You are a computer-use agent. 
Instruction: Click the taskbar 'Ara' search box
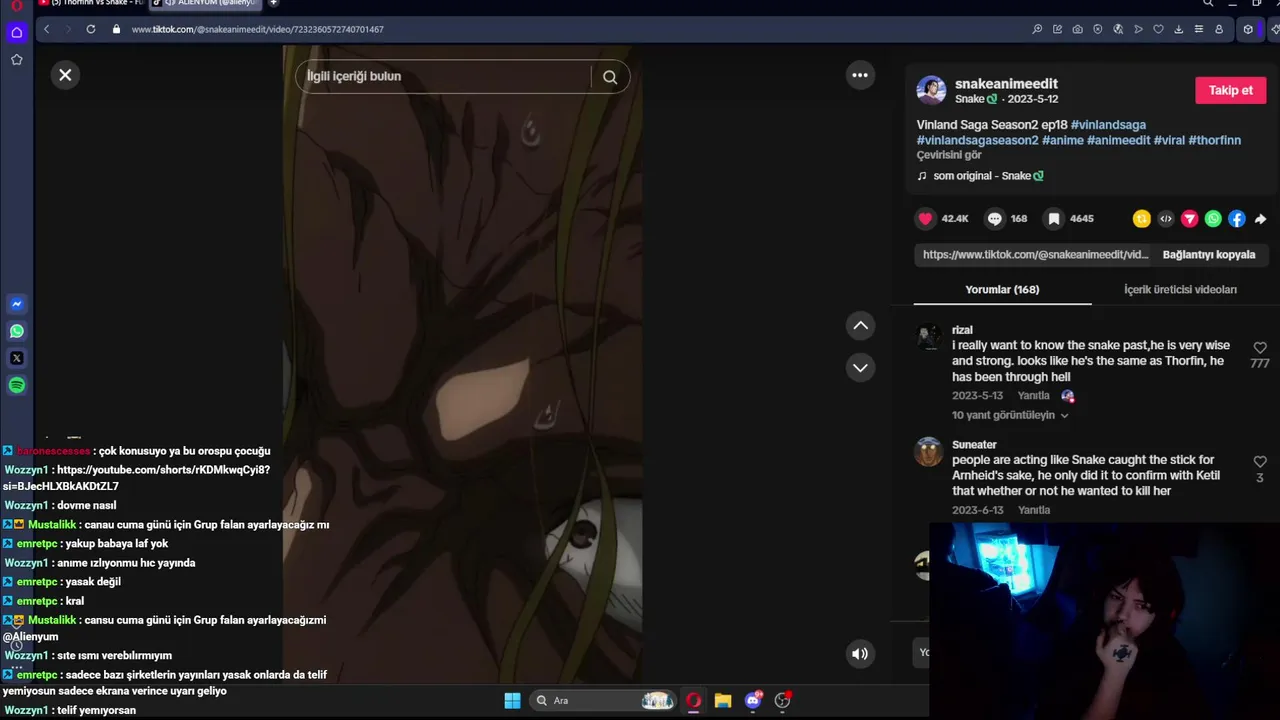coord(603,701)
